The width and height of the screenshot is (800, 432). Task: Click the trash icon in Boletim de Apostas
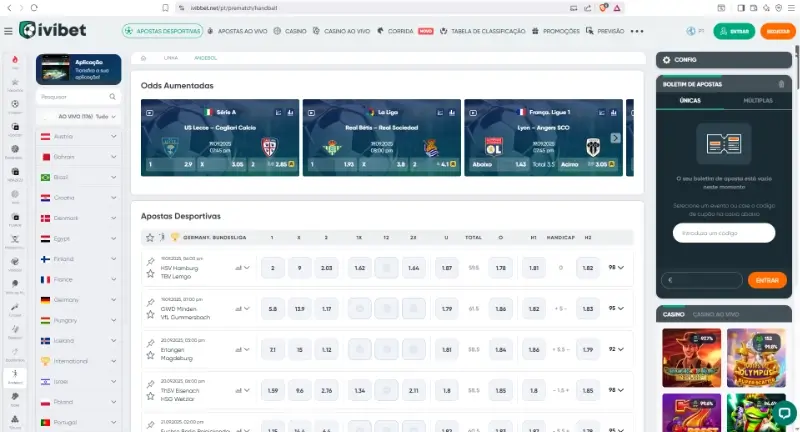click(781, 84)
